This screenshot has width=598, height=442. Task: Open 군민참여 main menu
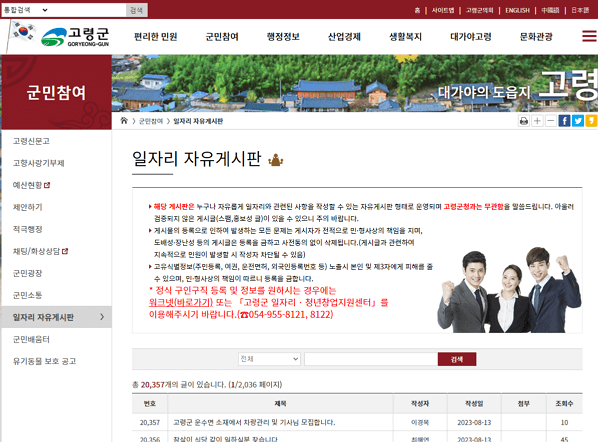(222, 37)
